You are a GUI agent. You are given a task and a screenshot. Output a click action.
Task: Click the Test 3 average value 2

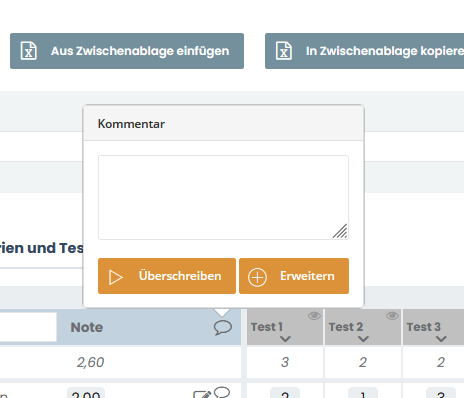(x=441, y=362)
